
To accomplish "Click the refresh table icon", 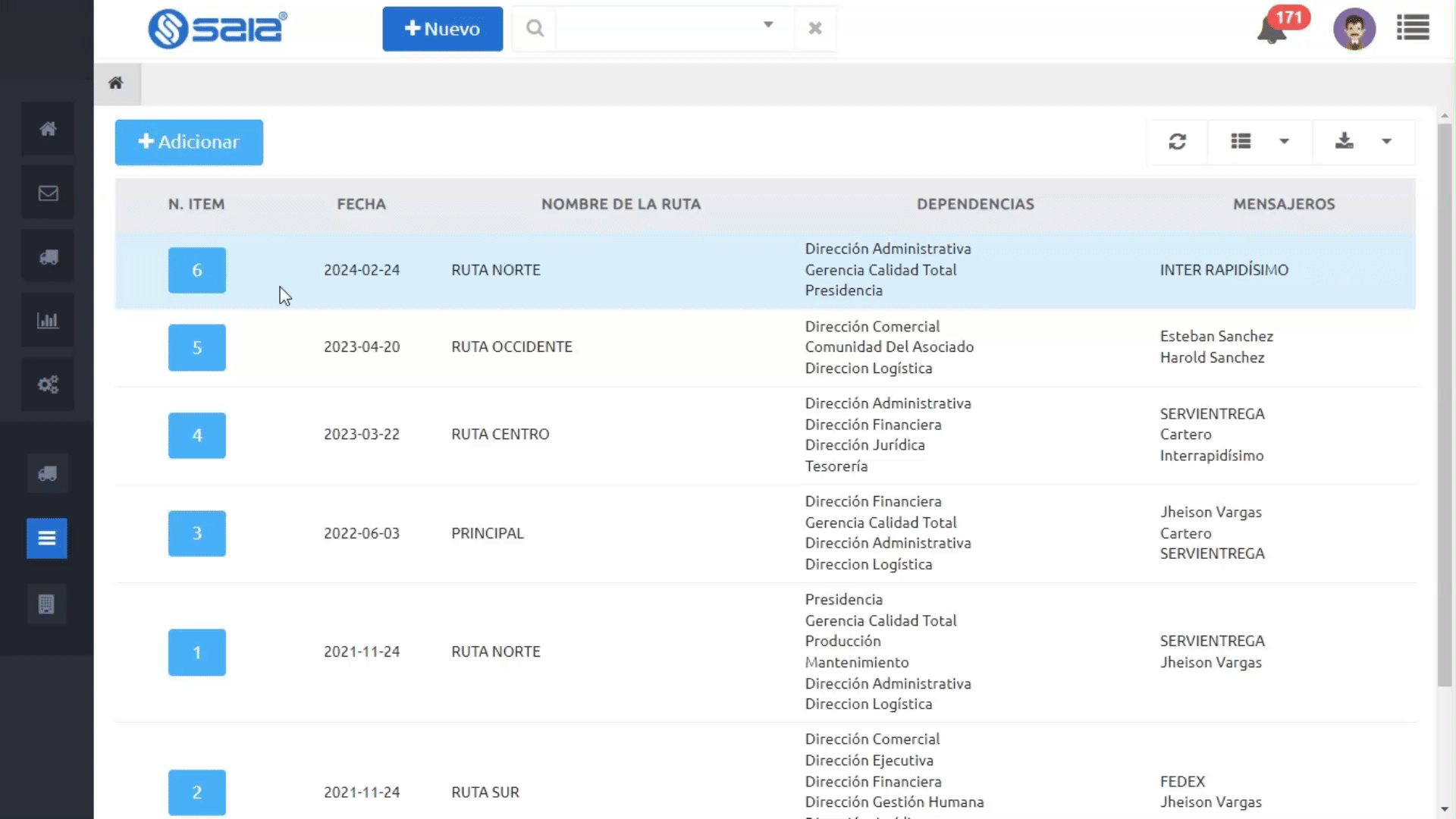I will [1177, 142].
